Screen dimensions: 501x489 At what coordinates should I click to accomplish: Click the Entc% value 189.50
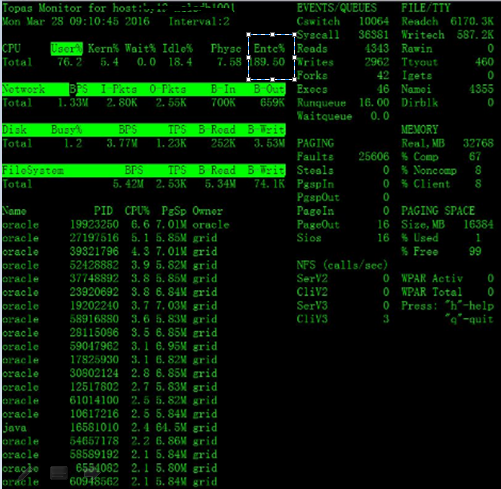click(267, 62)
